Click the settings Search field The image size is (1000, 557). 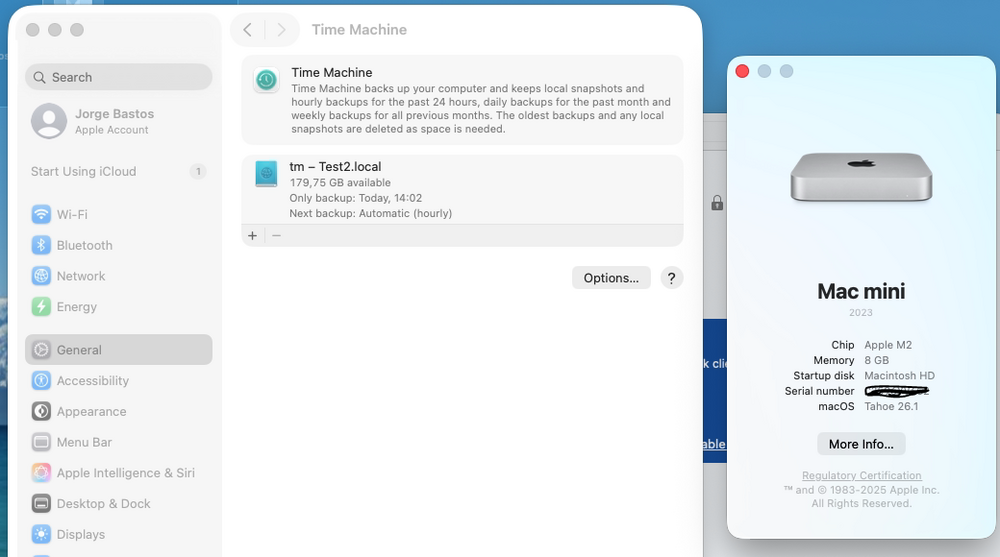[x=119, y=77]
